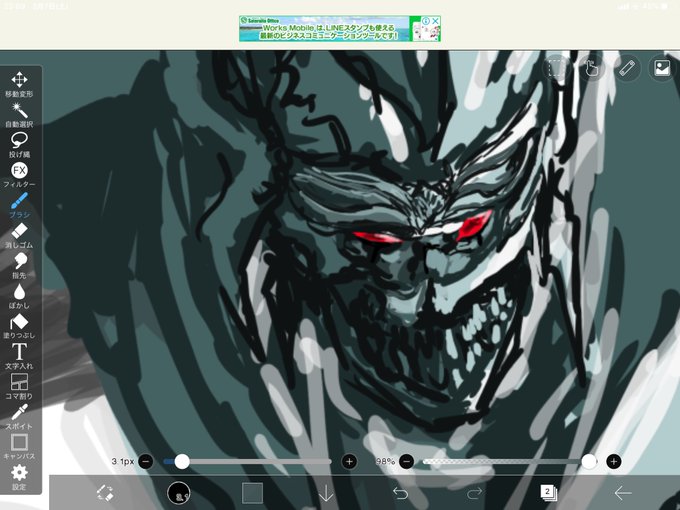680x510 pixels.
Task: Open the reference image viewer icon
Action: pos(662,68)
